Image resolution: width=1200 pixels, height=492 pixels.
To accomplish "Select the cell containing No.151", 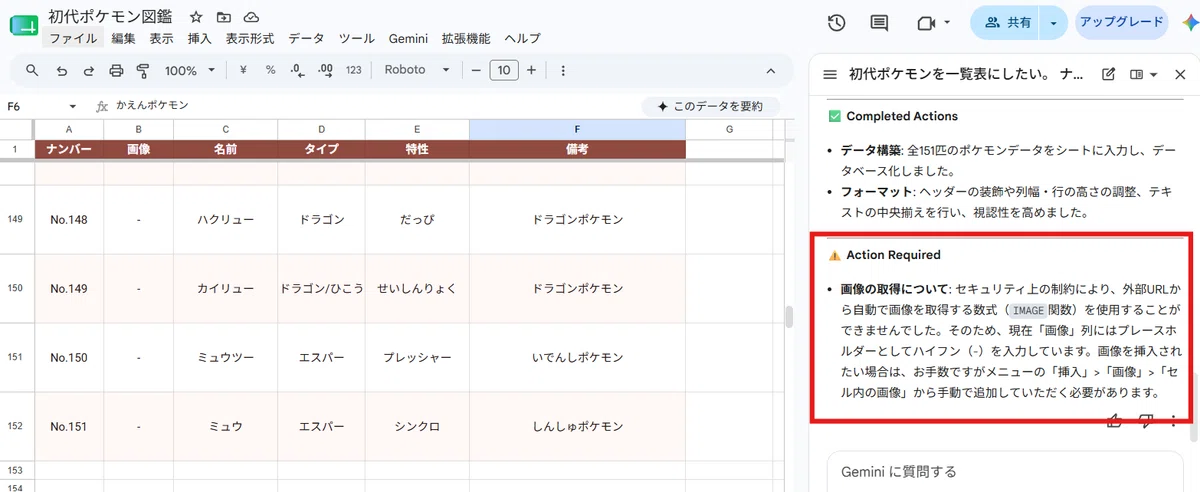I will pyautogui.click(x=69, y=426).
